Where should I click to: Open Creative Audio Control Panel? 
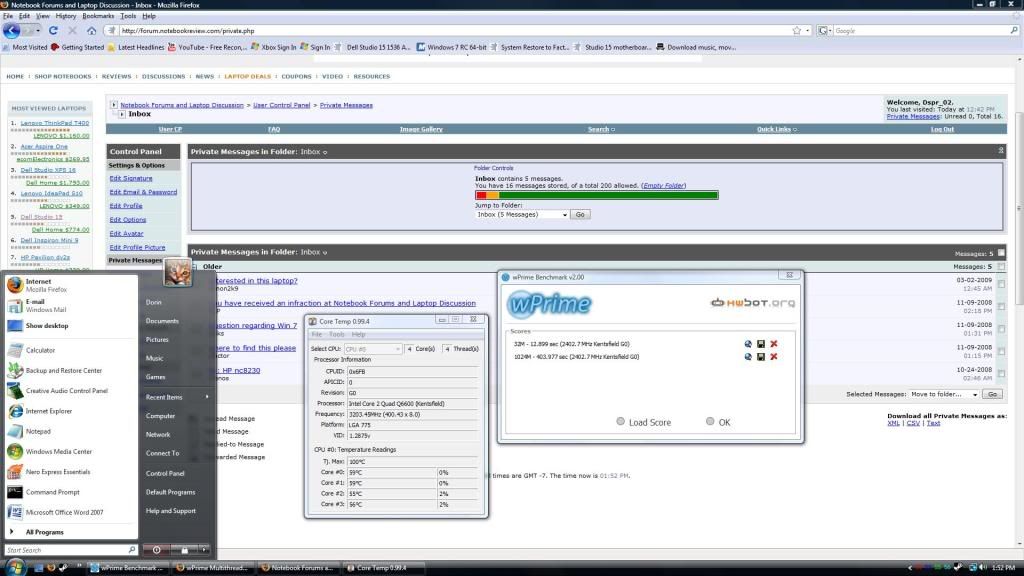[71, 391]
